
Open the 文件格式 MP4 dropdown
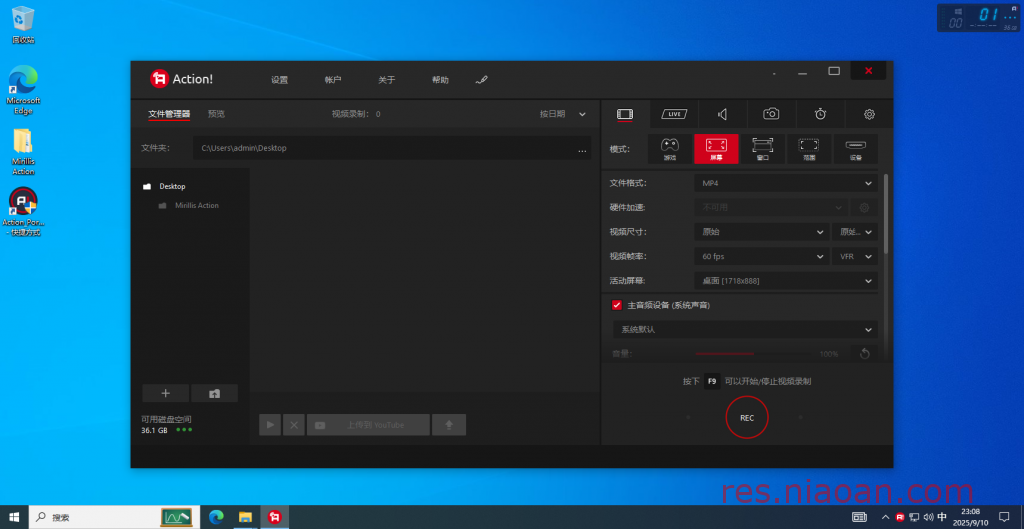(786, 184)
